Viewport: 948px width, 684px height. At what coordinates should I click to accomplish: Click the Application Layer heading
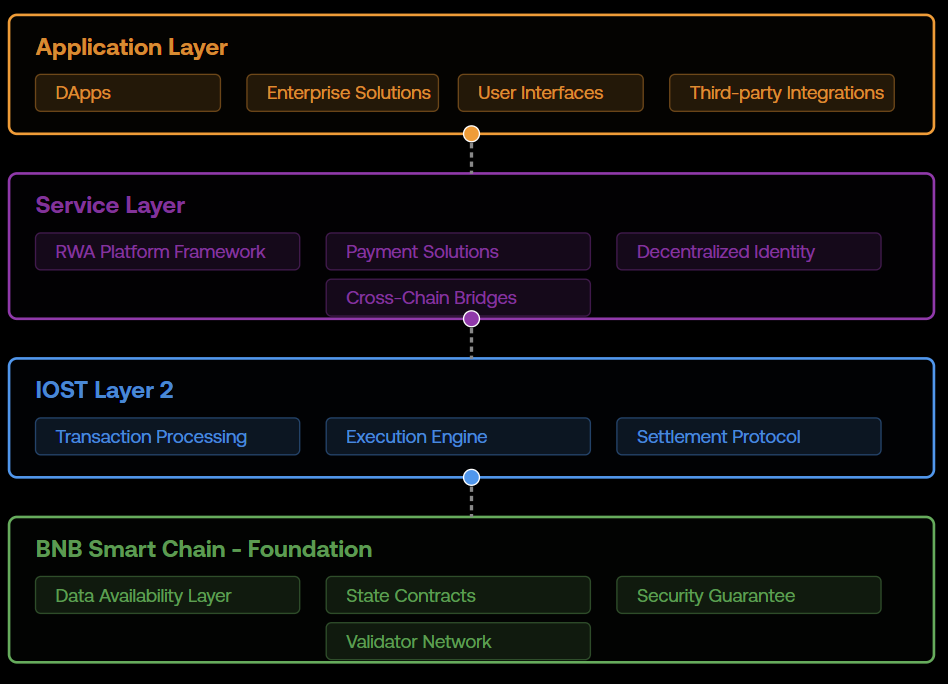tap(132, 47)
